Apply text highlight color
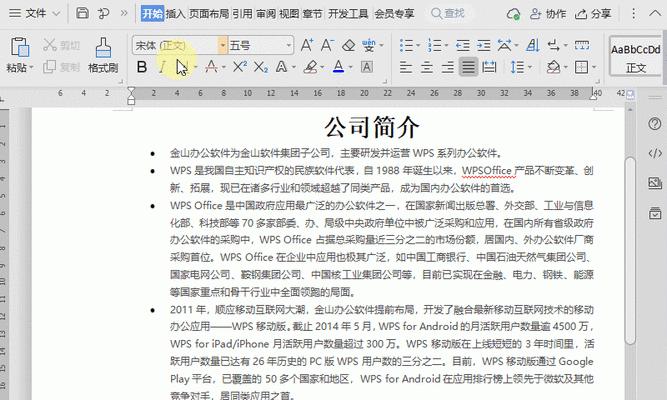 coord(311,67)
